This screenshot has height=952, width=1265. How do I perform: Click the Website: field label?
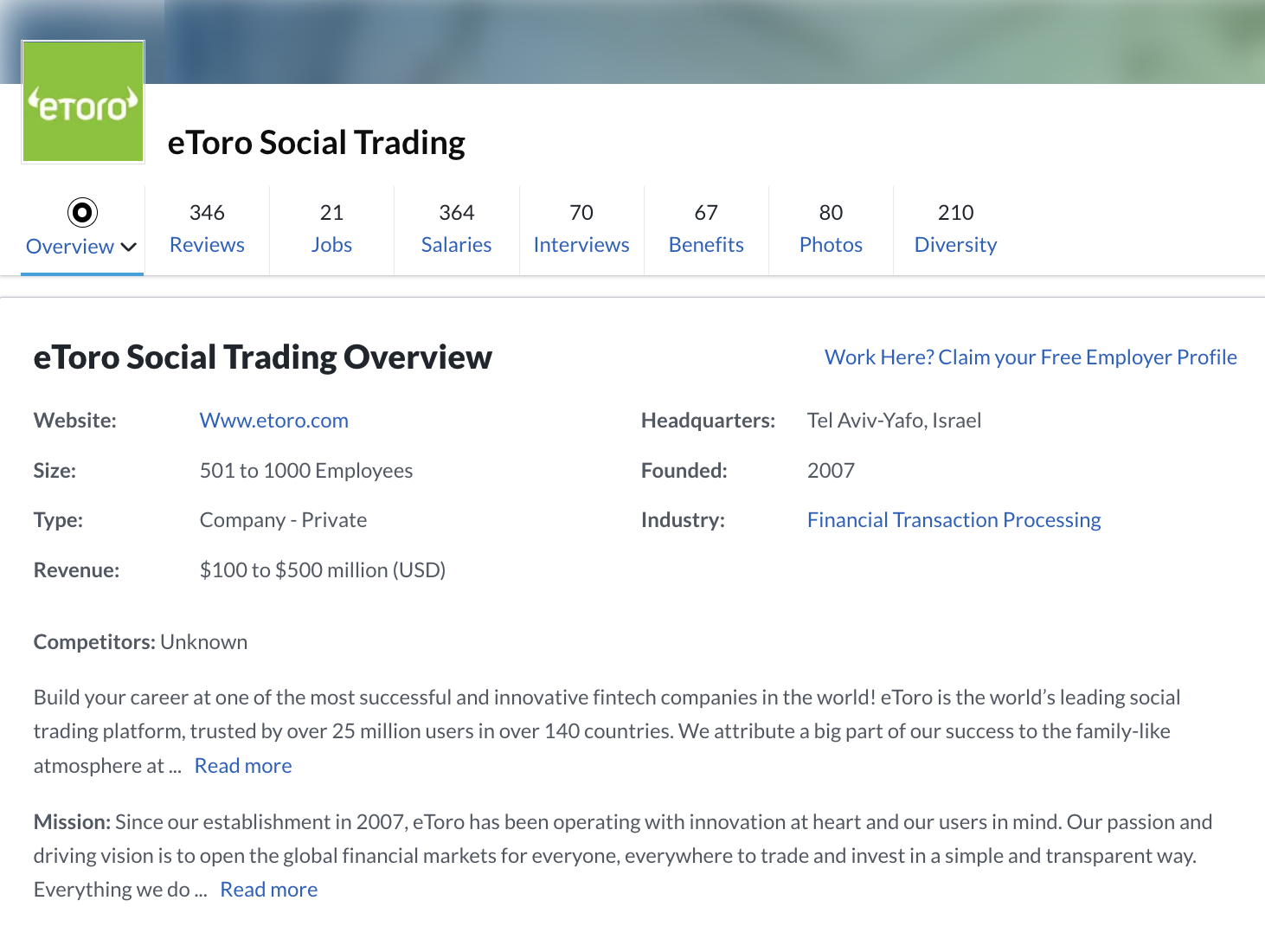click(x=75, y=421)
